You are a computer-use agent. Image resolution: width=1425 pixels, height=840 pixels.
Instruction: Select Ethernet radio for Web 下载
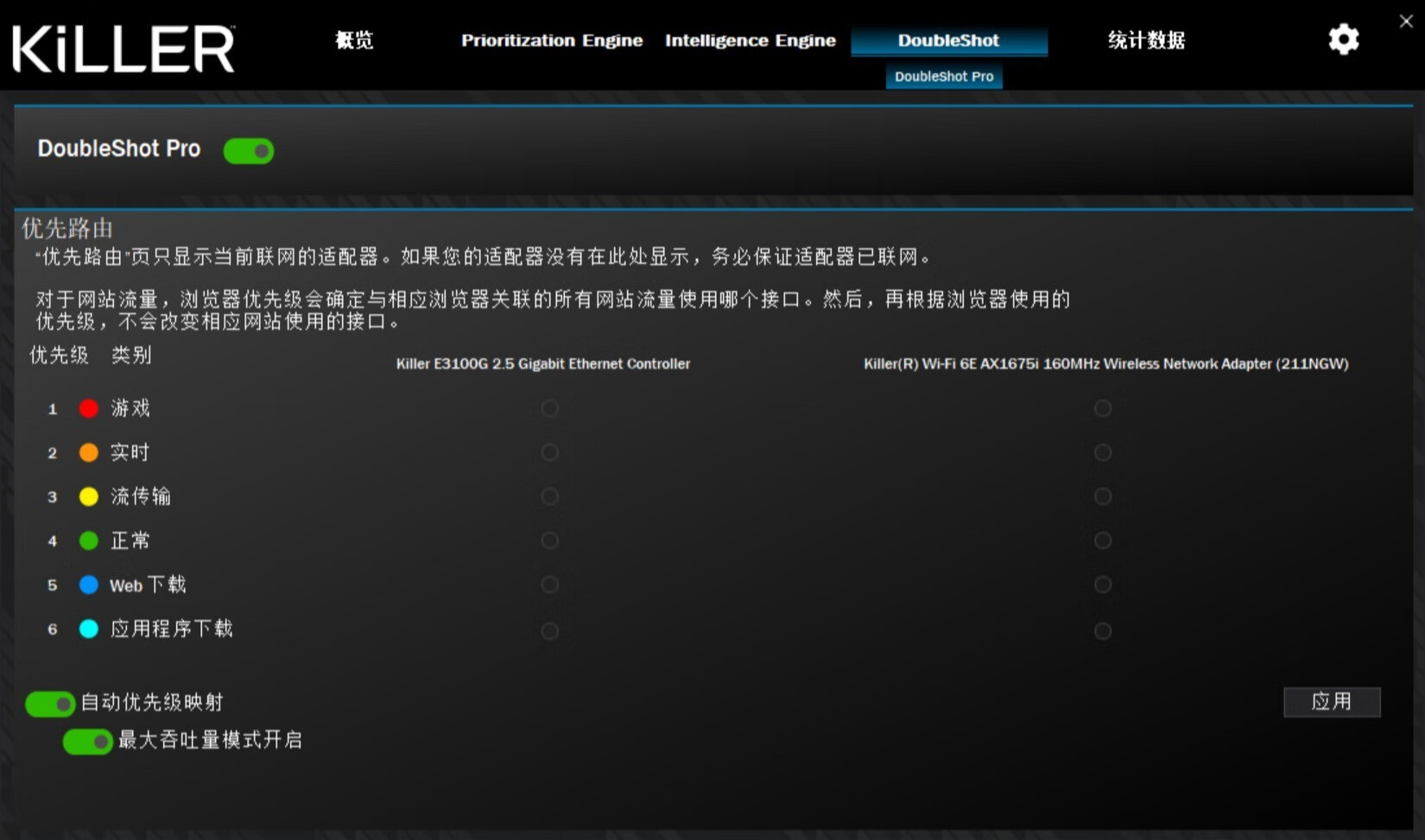tap(549, 584)
